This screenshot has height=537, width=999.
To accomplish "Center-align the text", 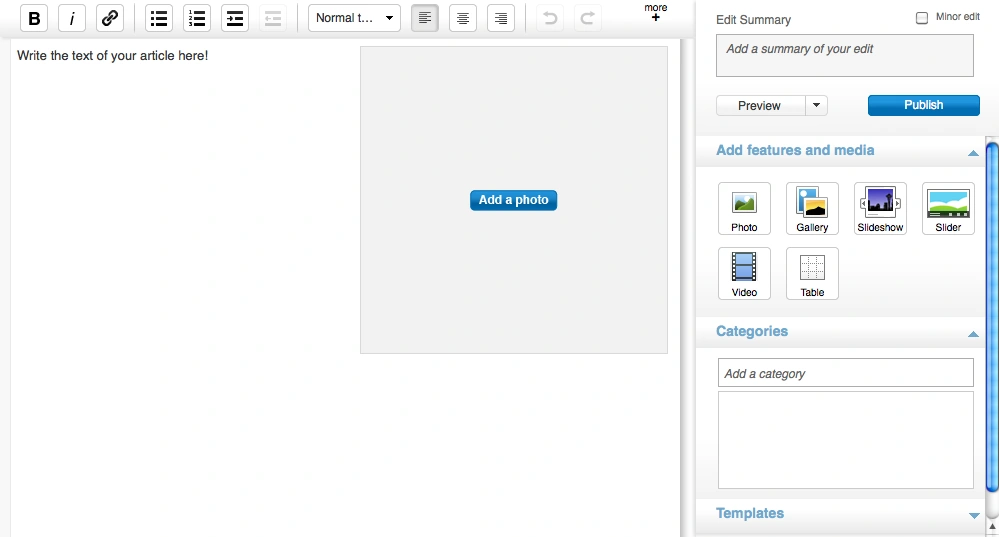I will coord(463,18).
